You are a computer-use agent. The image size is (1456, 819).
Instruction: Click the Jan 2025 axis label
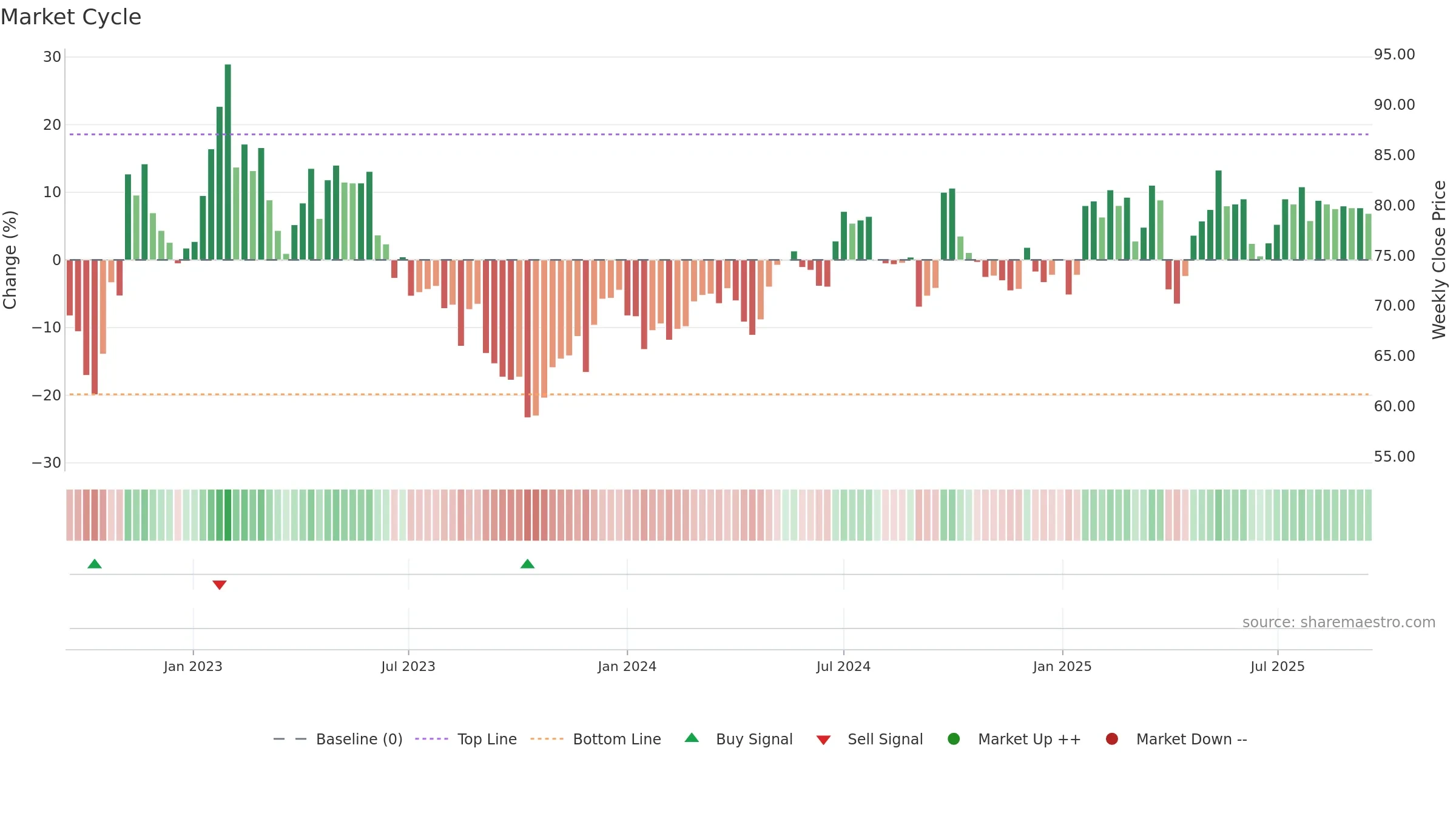point(1062,666)
